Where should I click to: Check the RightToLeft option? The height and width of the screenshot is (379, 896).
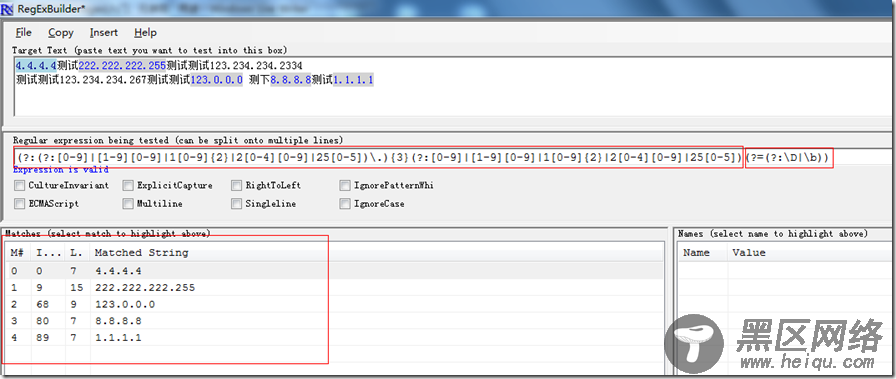pyautogui.click(x=237, y=185)
